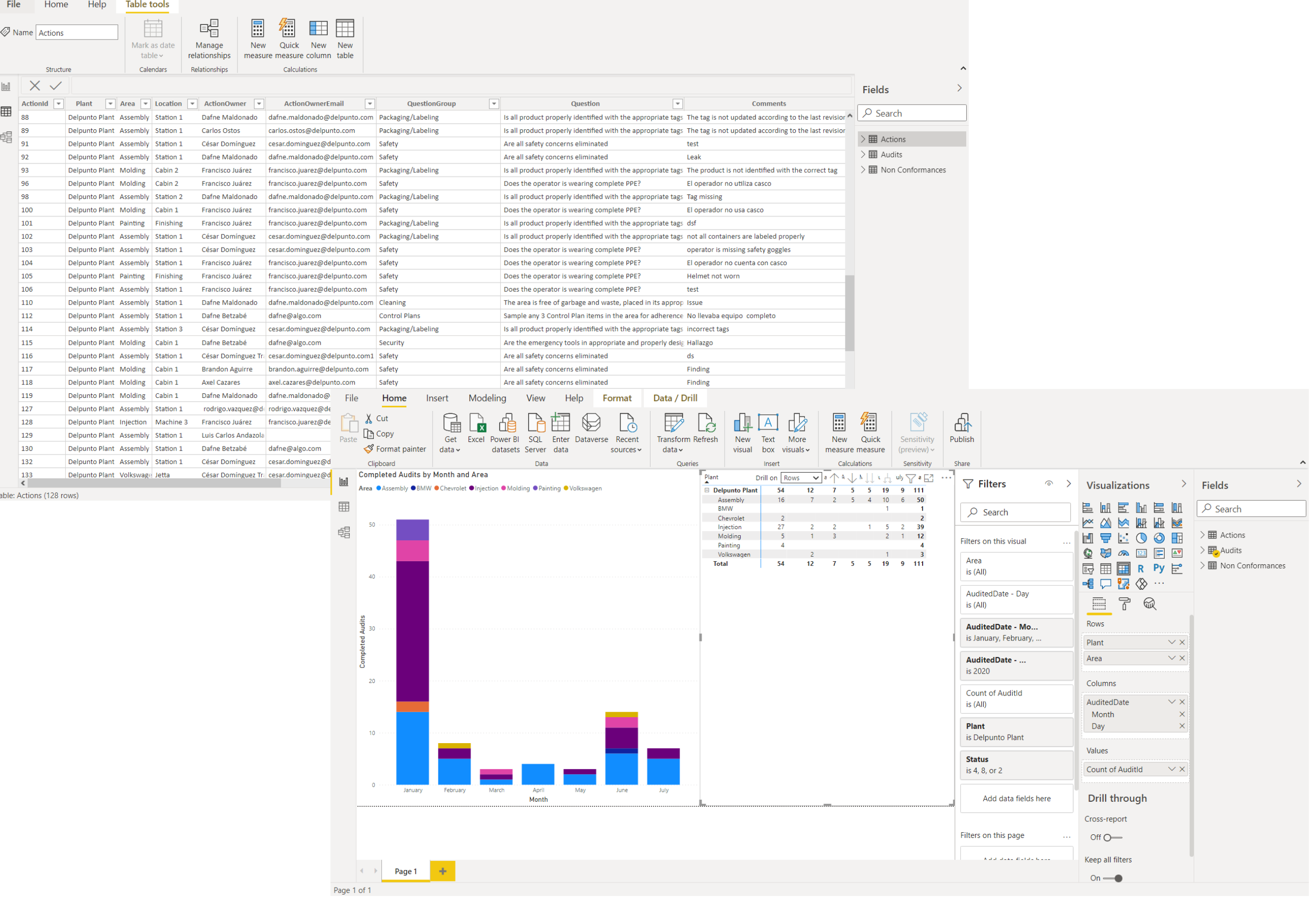Toggle Filters pane eye visibility icon
This screenshot has height=902, width=1316.
[x=1050, y=485]
